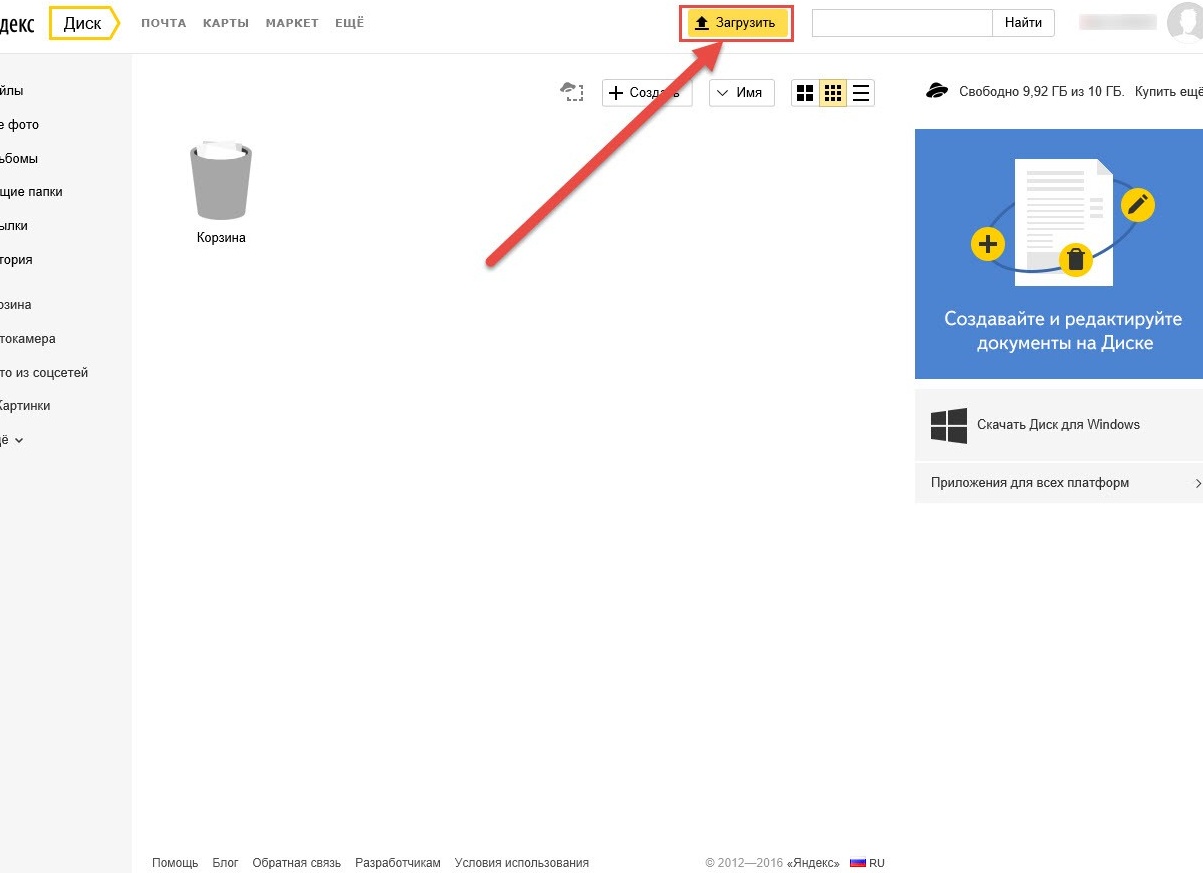This screenshot has width=1203, height=873.
Task: Click the cloud selection icon near Создать
Action: (571, 92)
